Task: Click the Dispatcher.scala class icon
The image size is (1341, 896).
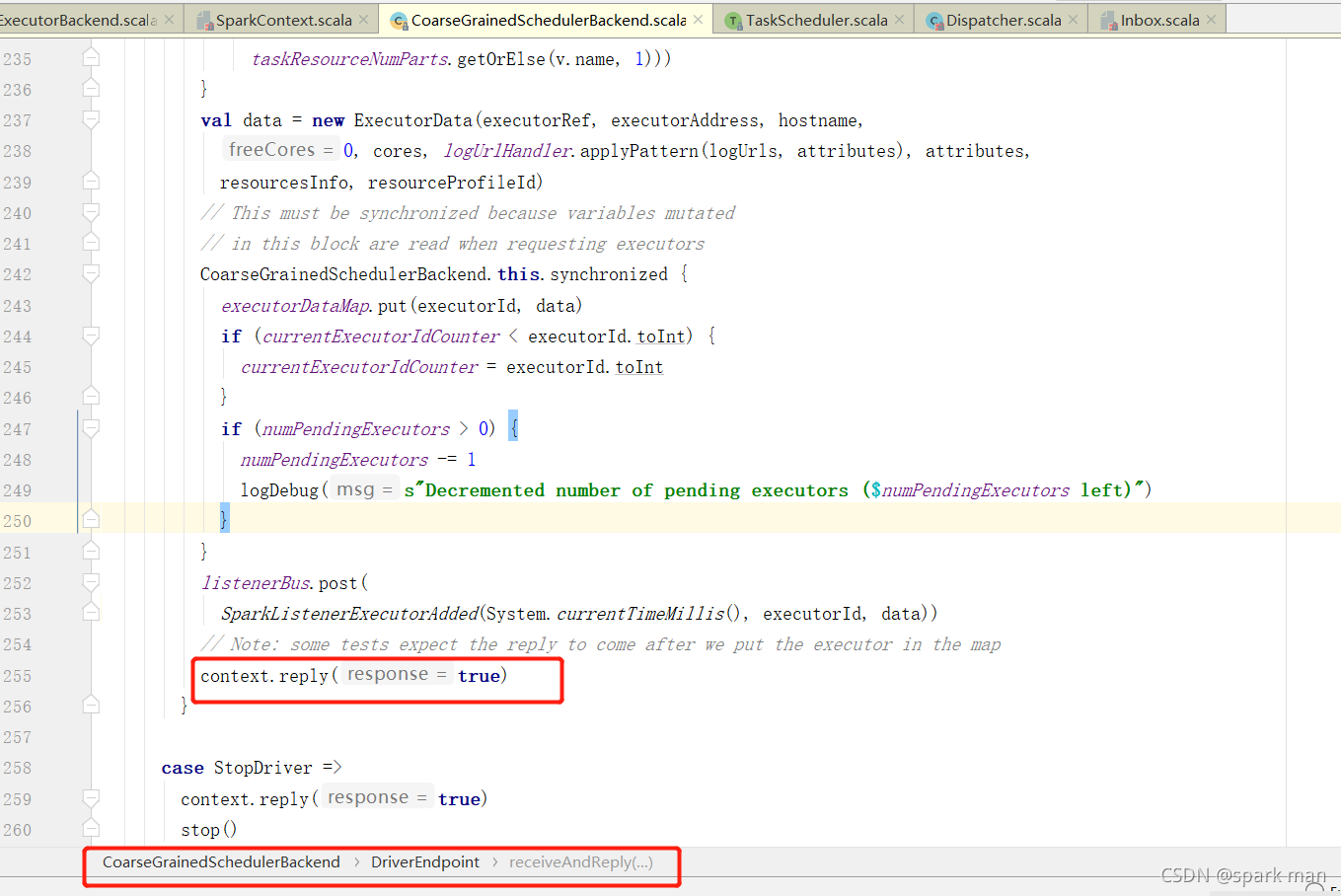Action: (x=934, y=20)
